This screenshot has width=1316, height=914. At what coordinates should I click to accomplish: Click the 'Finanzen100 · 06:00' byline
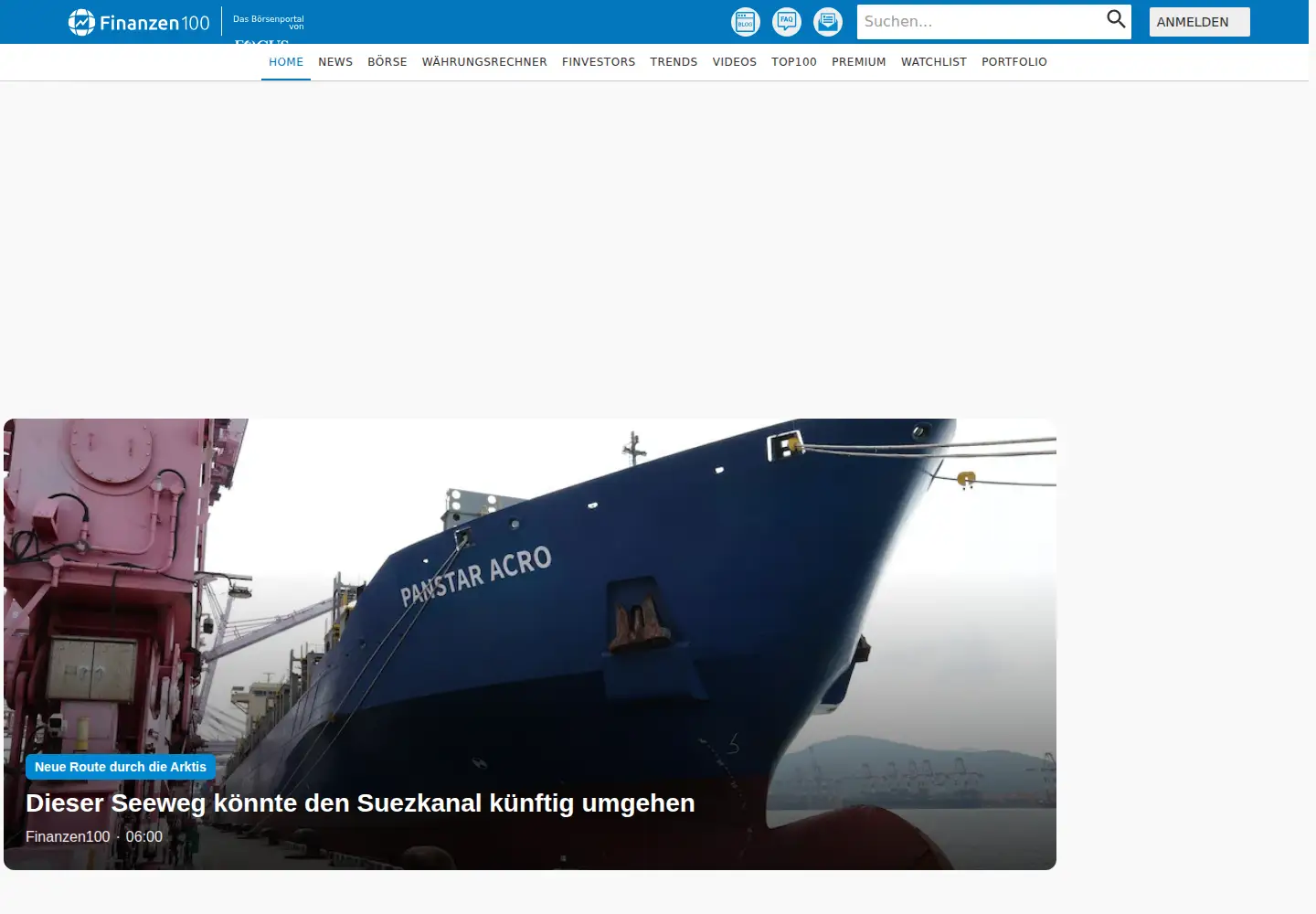click(x=94, y=836)
